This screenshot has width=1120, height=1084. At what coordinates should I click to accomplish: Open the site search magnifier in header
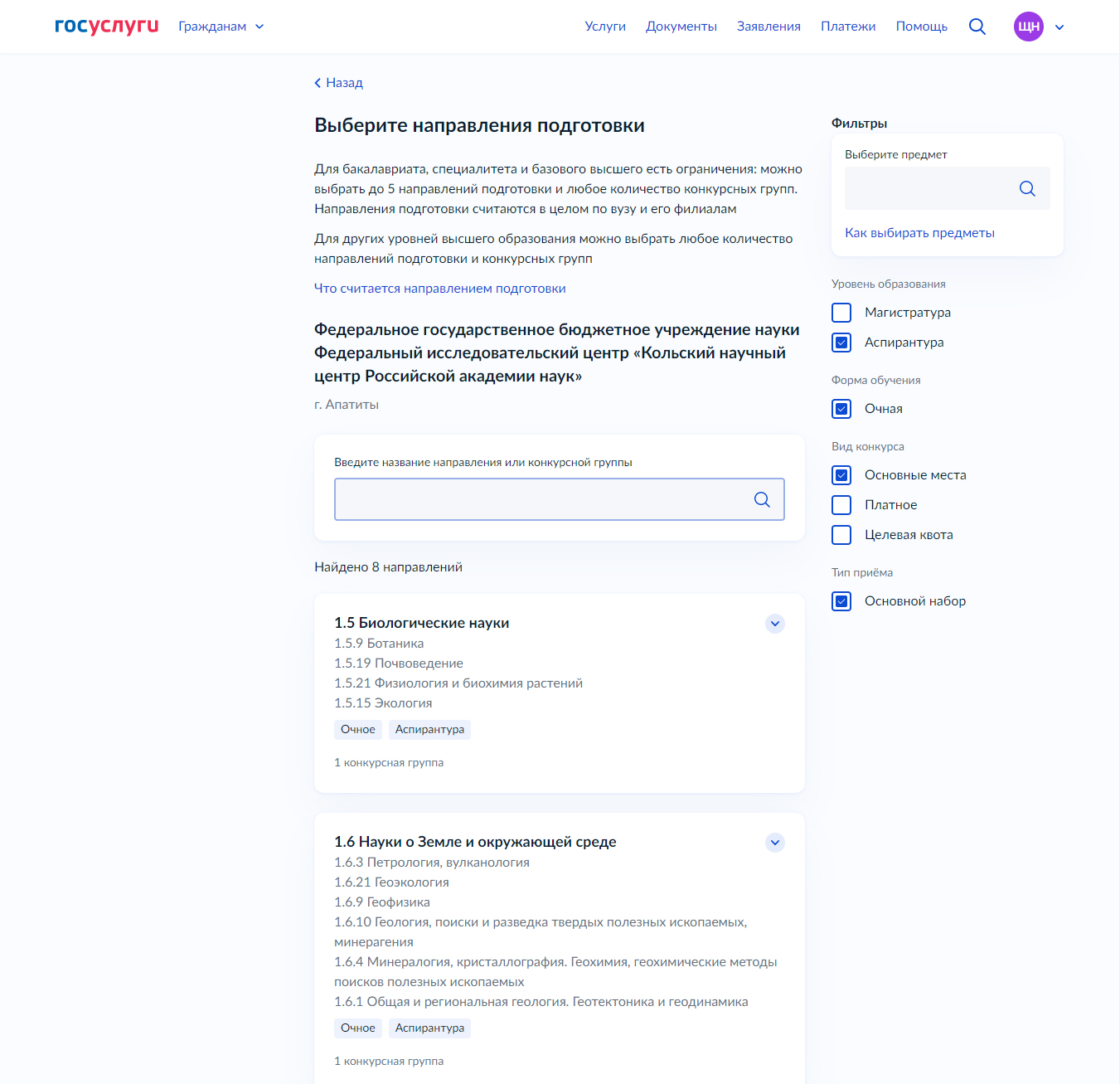pyautogui.click(x=977, y=27)
